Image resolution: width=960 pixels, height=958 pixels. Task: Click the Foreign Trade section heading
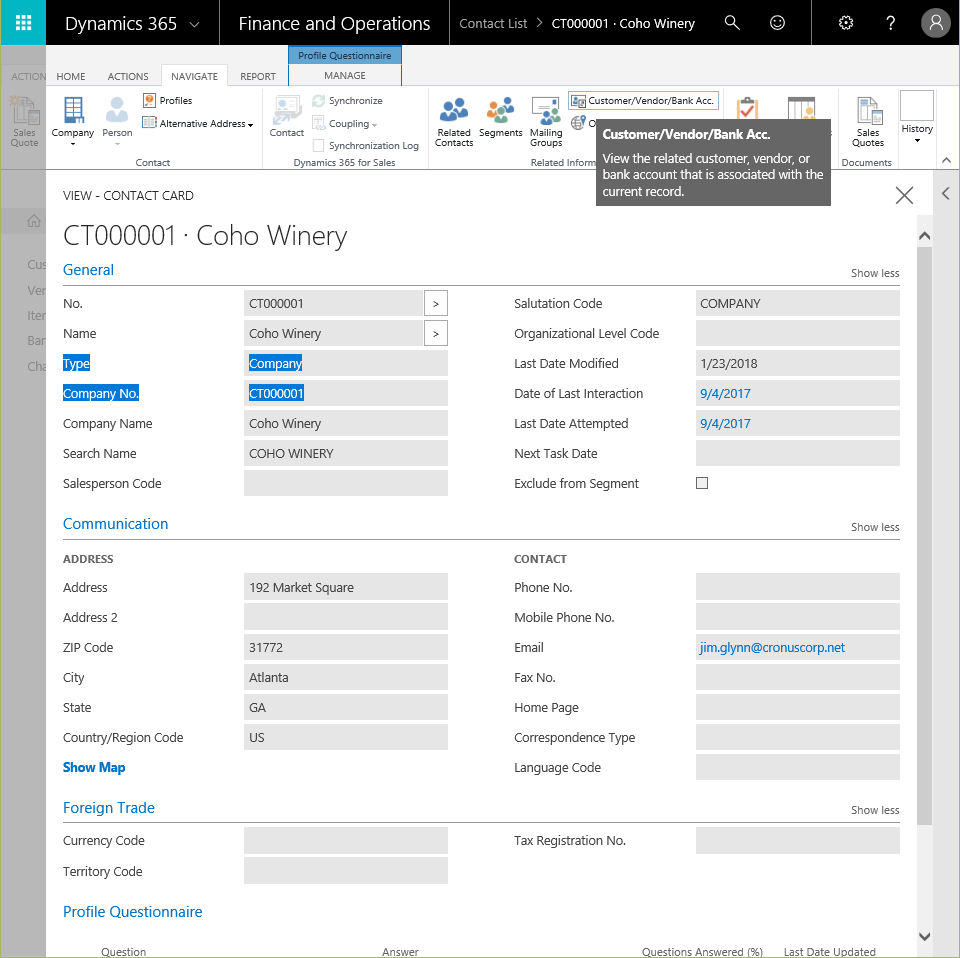pyautogui.click(x=108, y=807)
